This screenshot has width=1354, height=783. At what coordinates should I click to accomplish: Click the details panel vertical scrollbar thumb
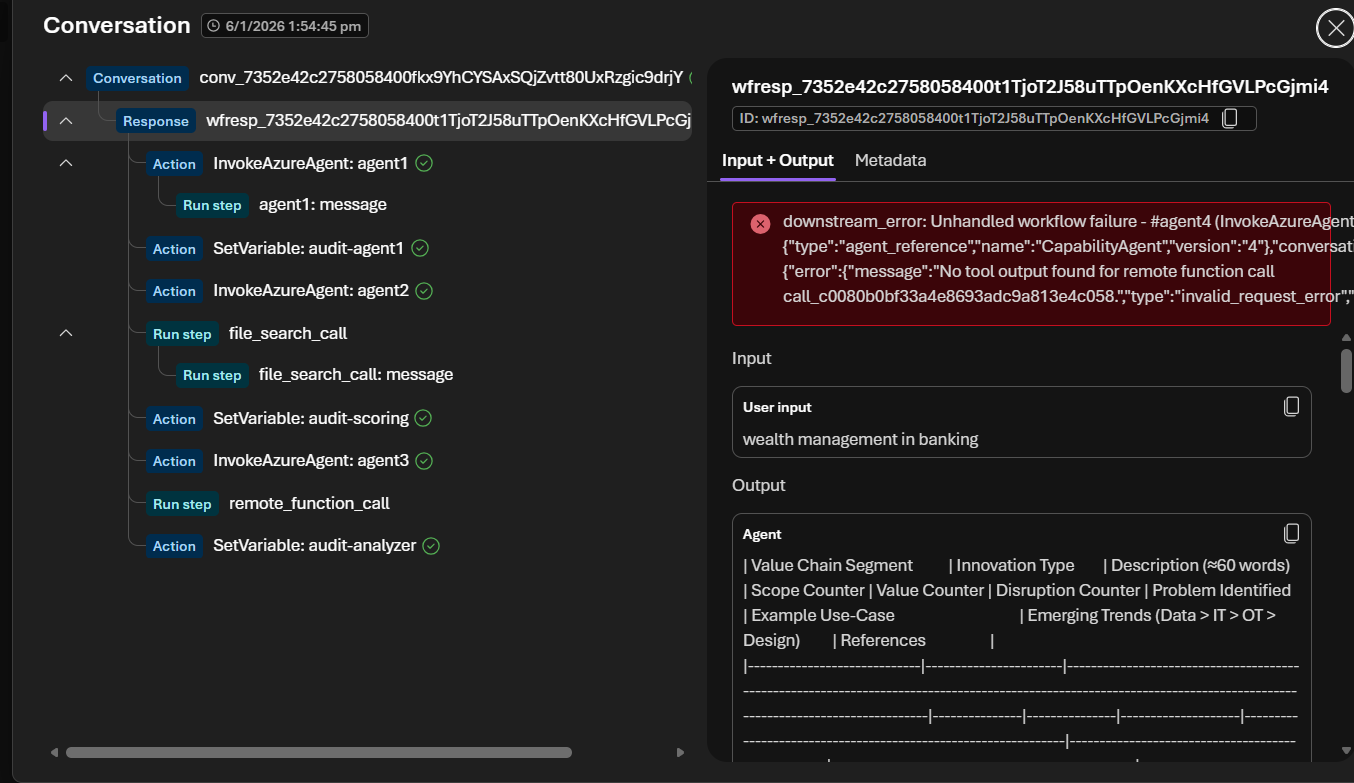pos(1346,370)
